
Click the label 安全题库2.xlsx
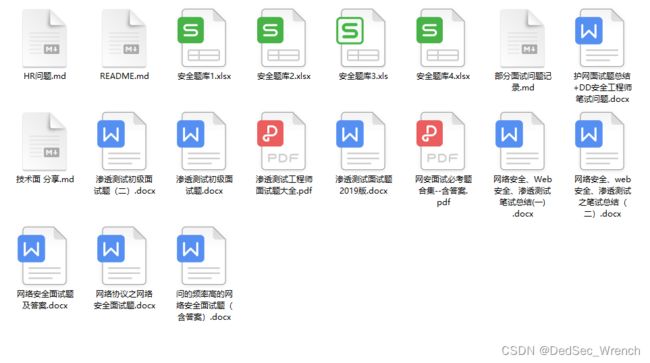tap(284, 76)
